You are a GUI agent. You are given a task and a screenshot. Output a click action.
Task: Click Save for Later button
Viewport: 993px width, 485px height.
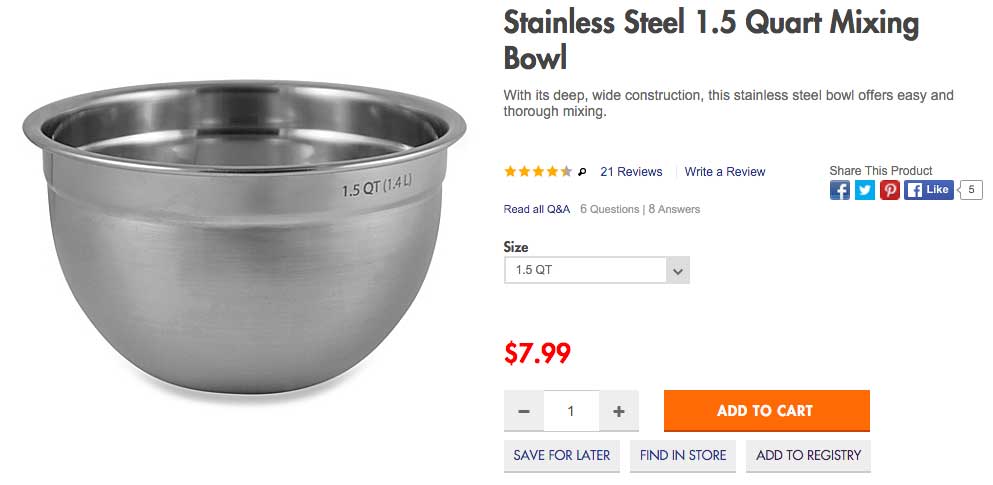coord(562,456)
